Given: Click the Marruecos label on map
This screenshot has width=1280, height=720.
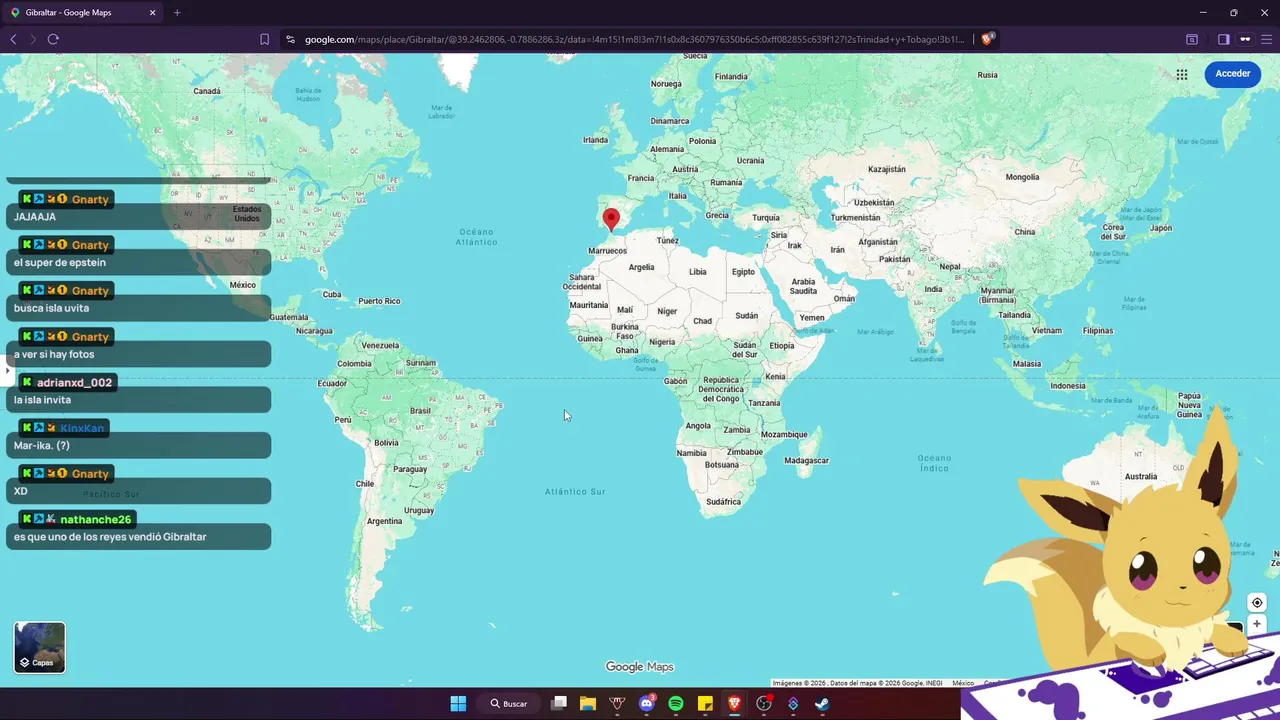Looking at the screenshot, I should tap(608, 251).
